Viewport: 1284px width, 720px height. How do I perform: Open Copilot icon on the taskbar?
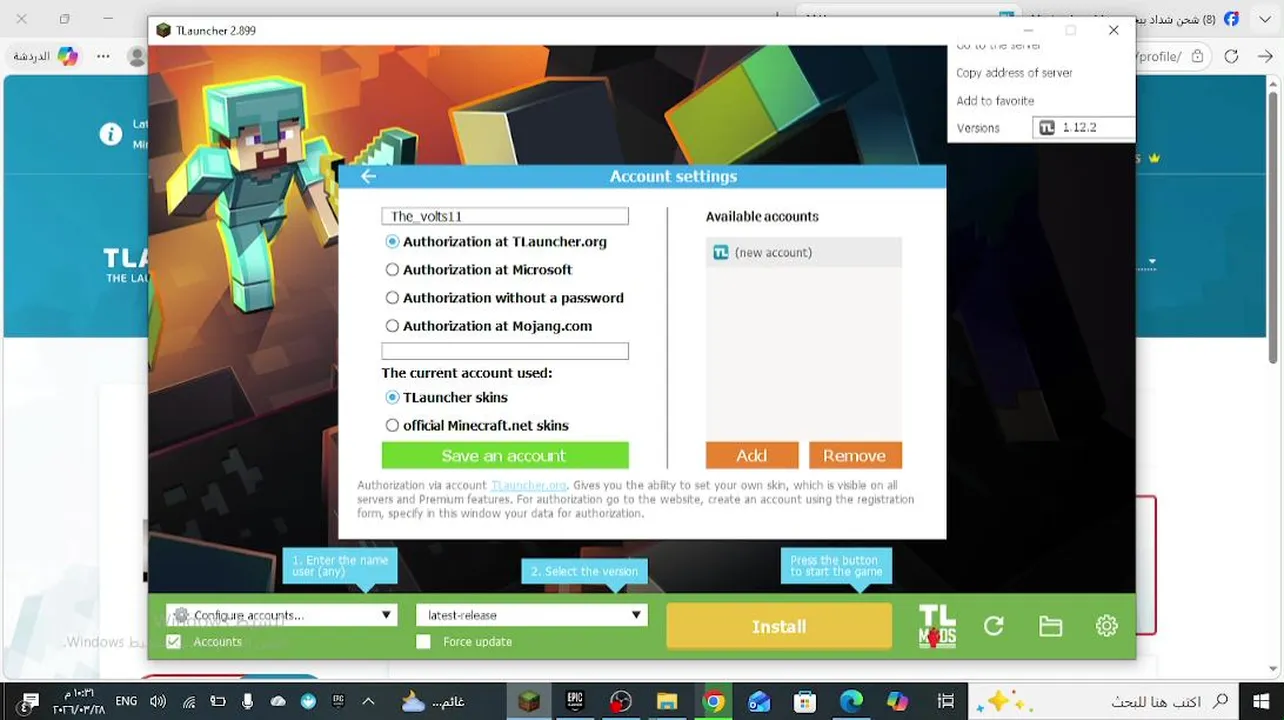[x=897, y=702]
